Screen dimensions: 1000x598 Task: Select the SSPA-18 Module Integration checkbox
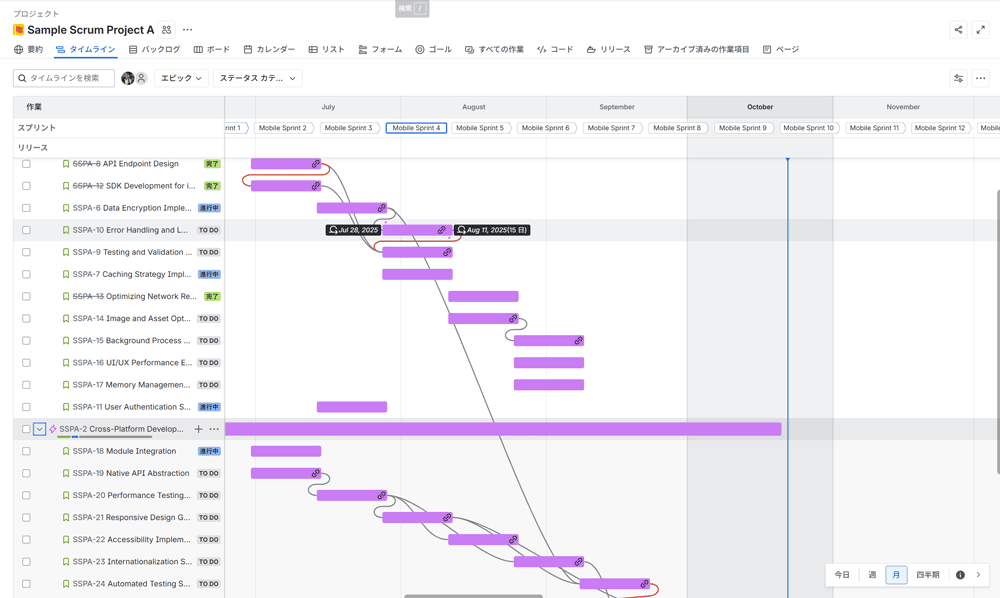pos(26,451)
